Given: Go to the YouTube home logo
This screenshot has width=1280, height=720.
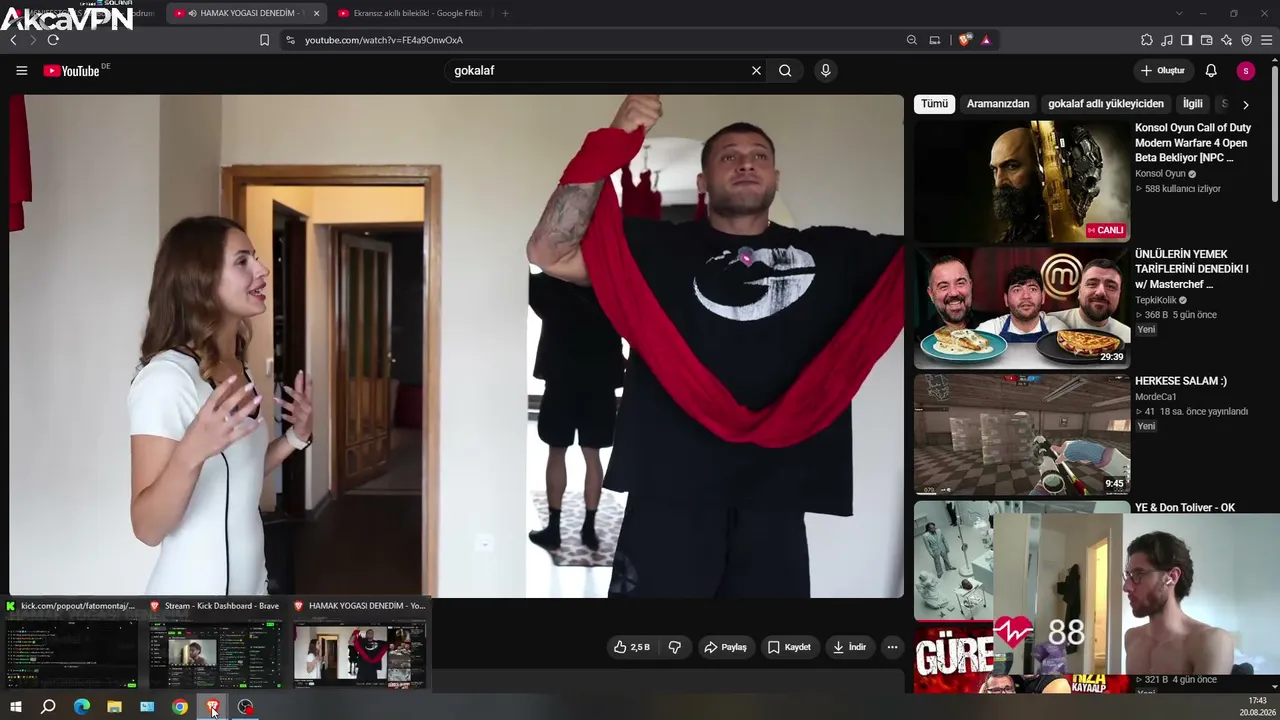Looking at the screenshot, I should click(x=72, y=71).
